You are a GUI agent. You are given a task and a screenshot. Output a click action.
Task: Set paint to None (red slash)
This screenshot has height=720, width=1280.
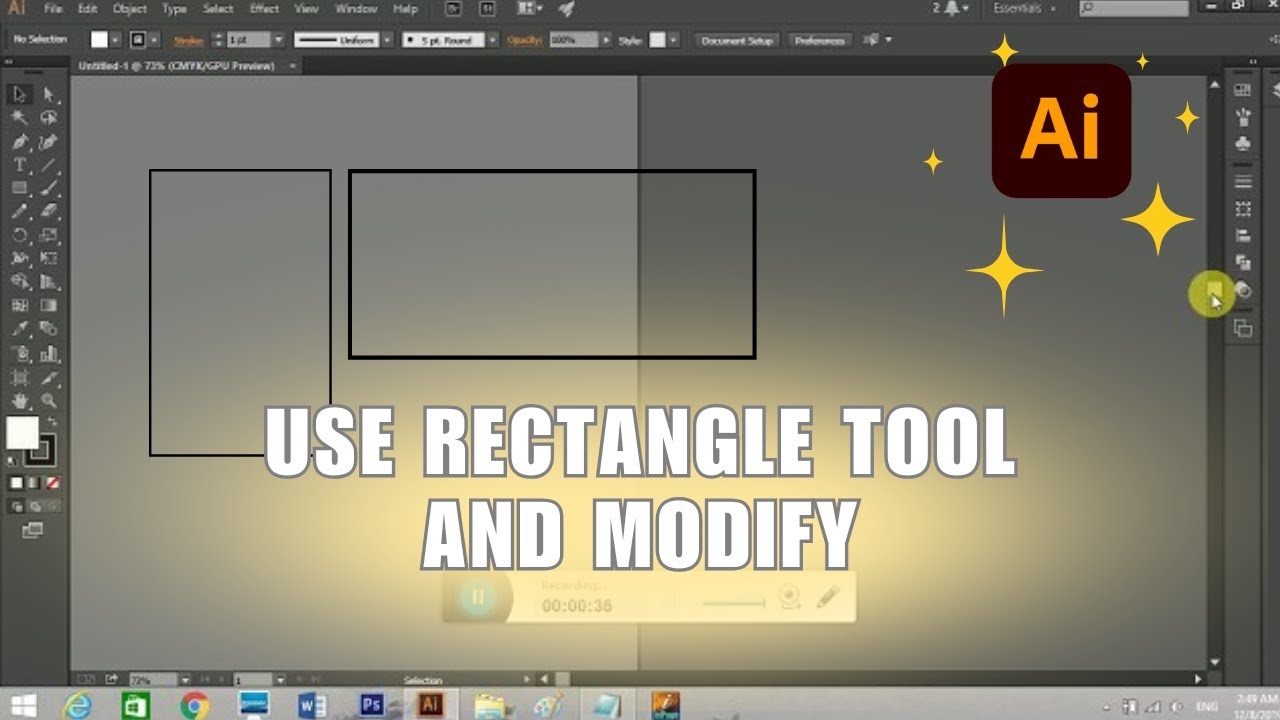pyautogui.click(x=53, y=483)
